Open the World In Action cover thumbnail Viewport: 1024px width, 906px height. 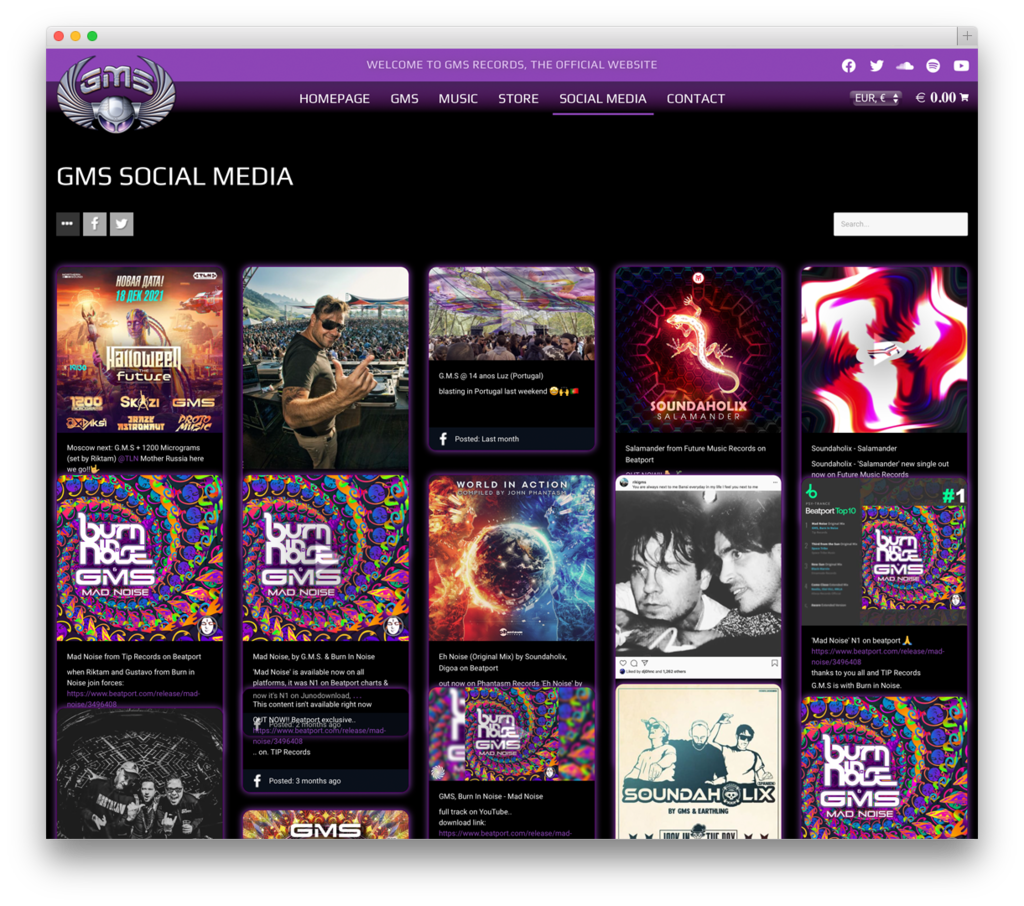pyautogui.click(x=511, y=558)
